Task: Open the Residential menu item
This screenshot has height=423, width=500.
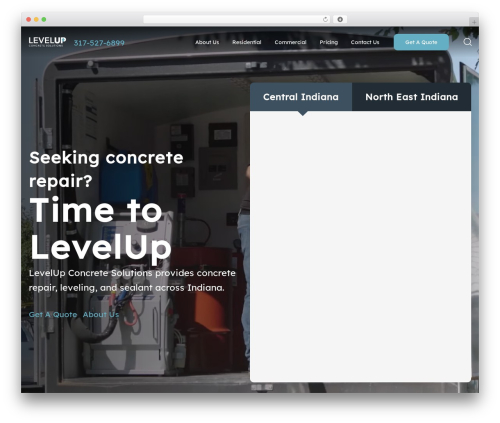Action: [247, 42]
